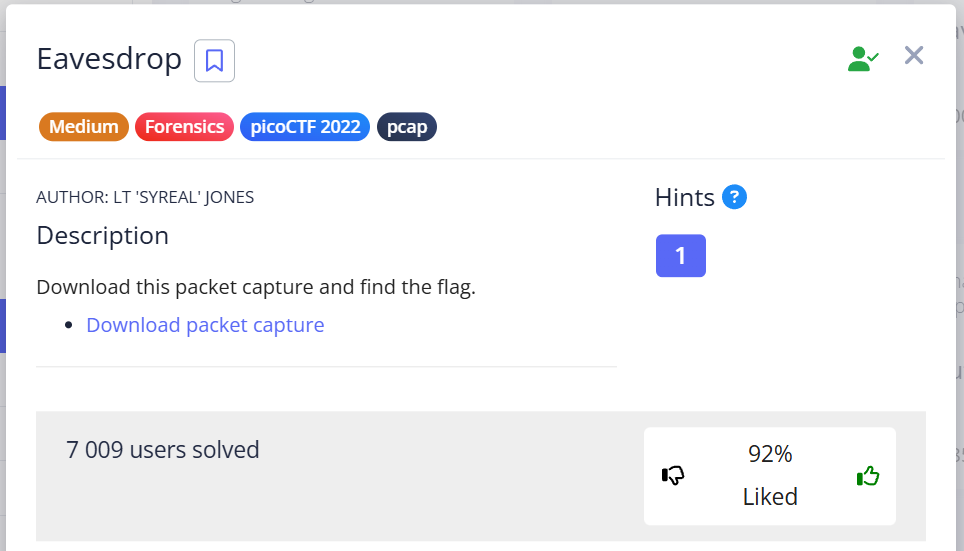Reveal hint number 1
The height and width of the screenshot is (551, 964).
tap(680, 256)
